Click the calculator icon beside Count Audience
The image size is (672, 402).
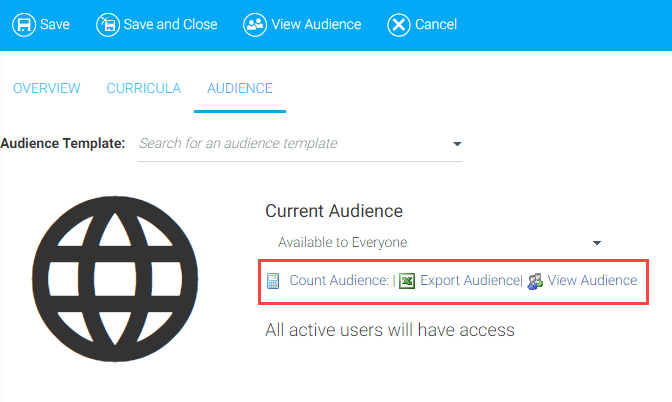point(273,281)
